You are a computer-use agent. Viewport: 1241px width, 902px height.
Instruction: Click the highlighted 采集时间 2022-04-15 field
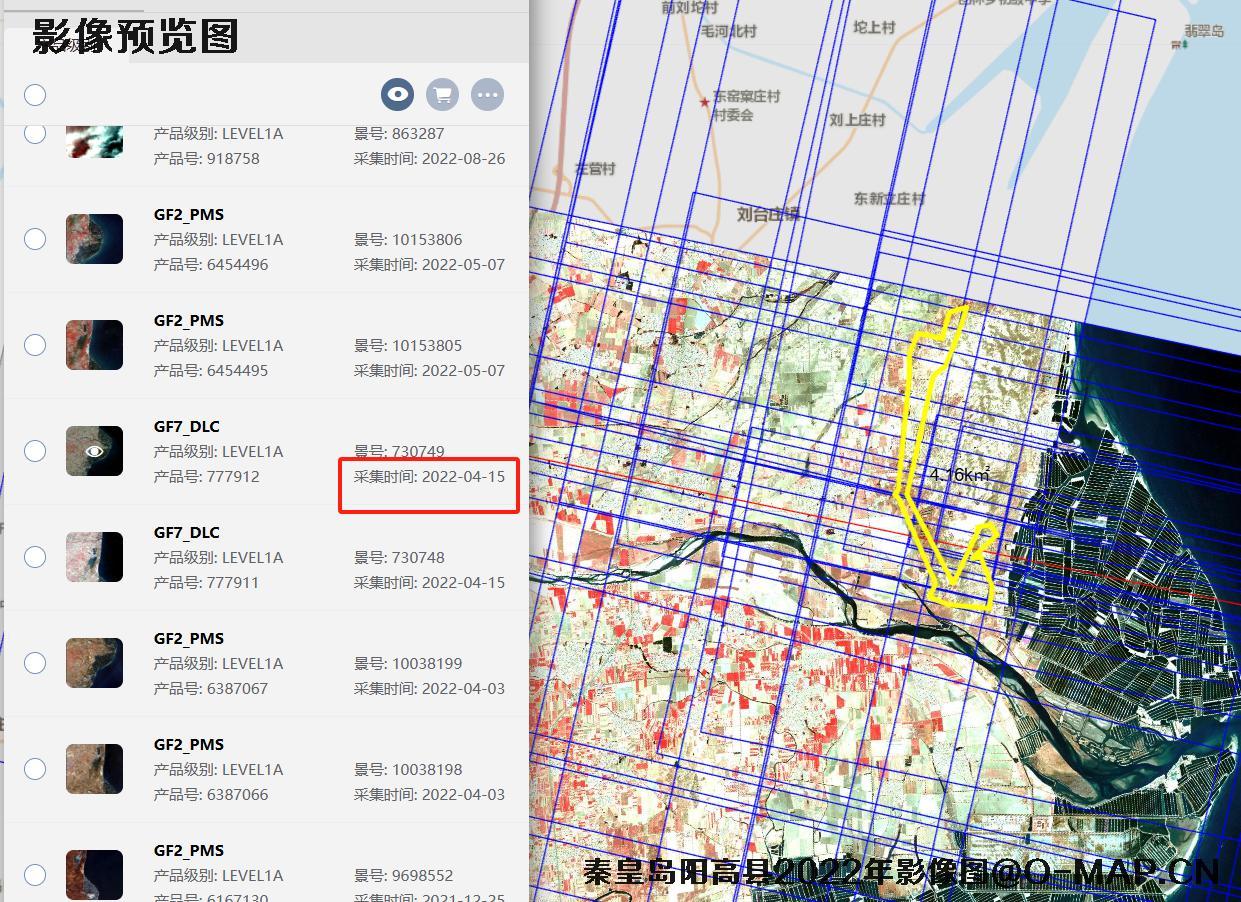coord(429,477)
